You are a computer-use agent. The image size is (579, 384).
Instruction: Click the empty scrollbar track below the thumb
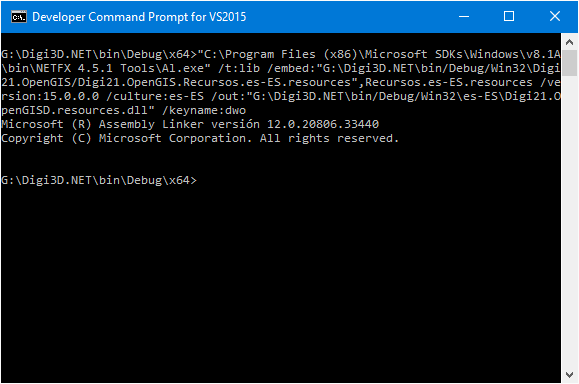click(x=569, y=222)
